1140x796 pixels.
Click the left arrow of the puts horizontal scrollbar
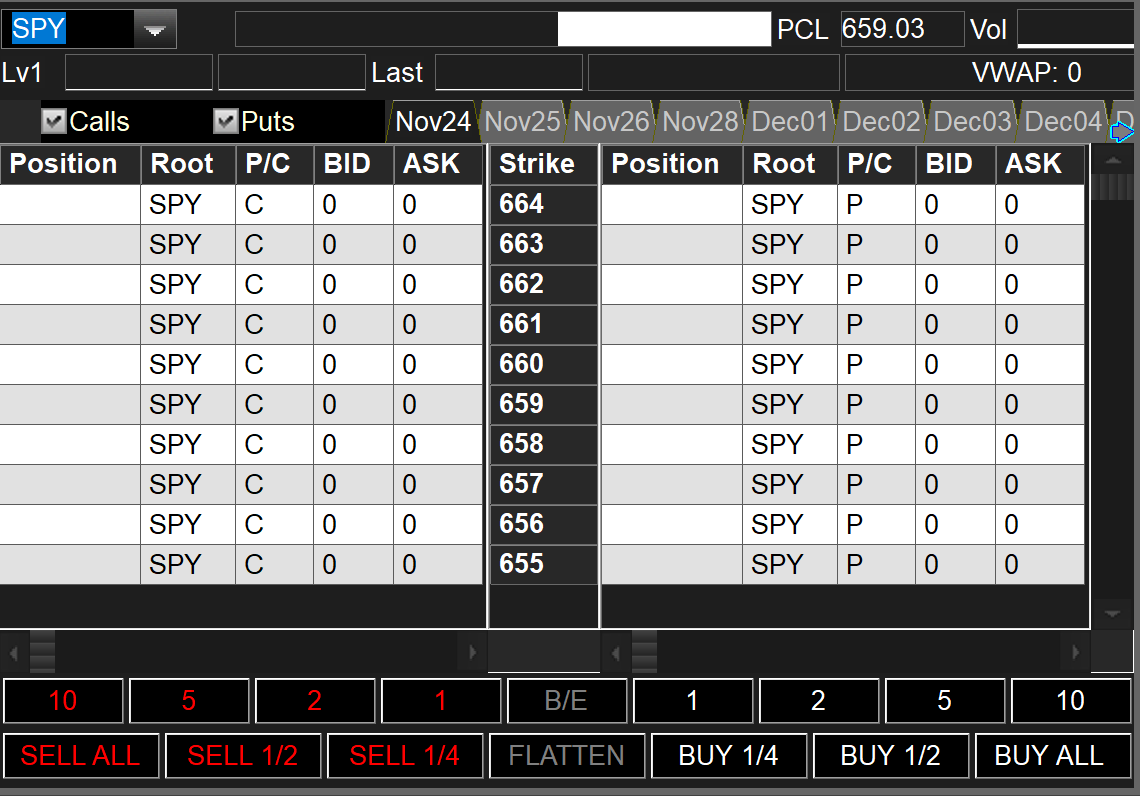[616, 654]
